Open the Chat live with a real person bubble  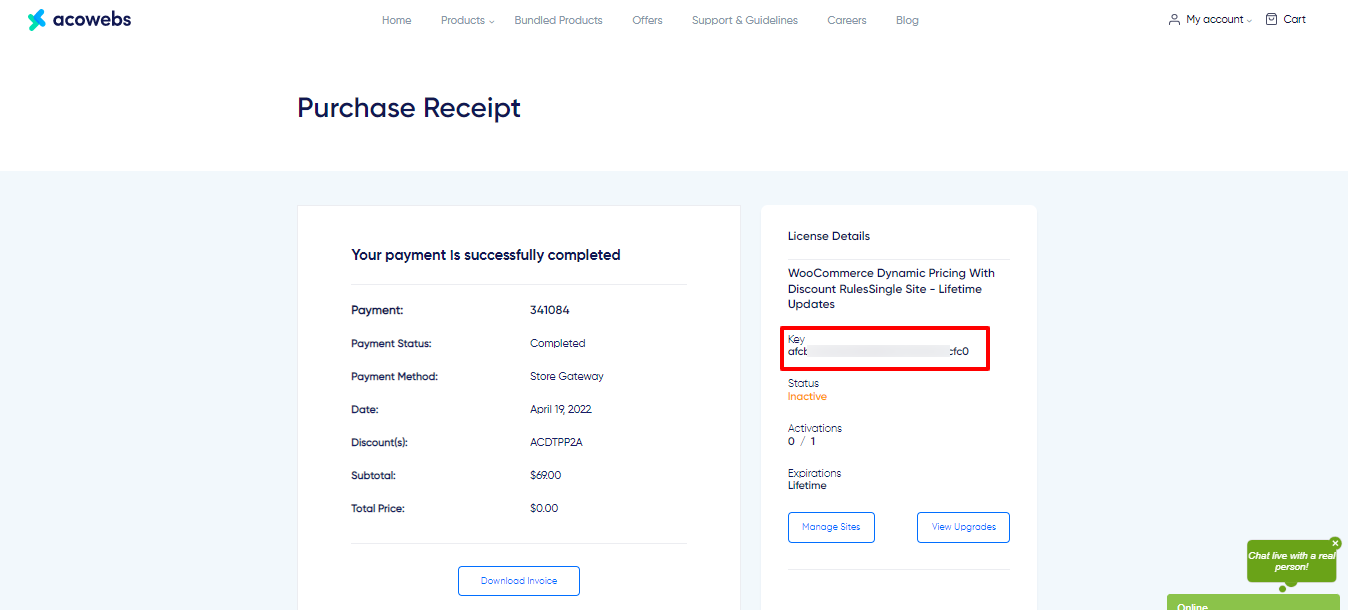tap(1291, 561)
